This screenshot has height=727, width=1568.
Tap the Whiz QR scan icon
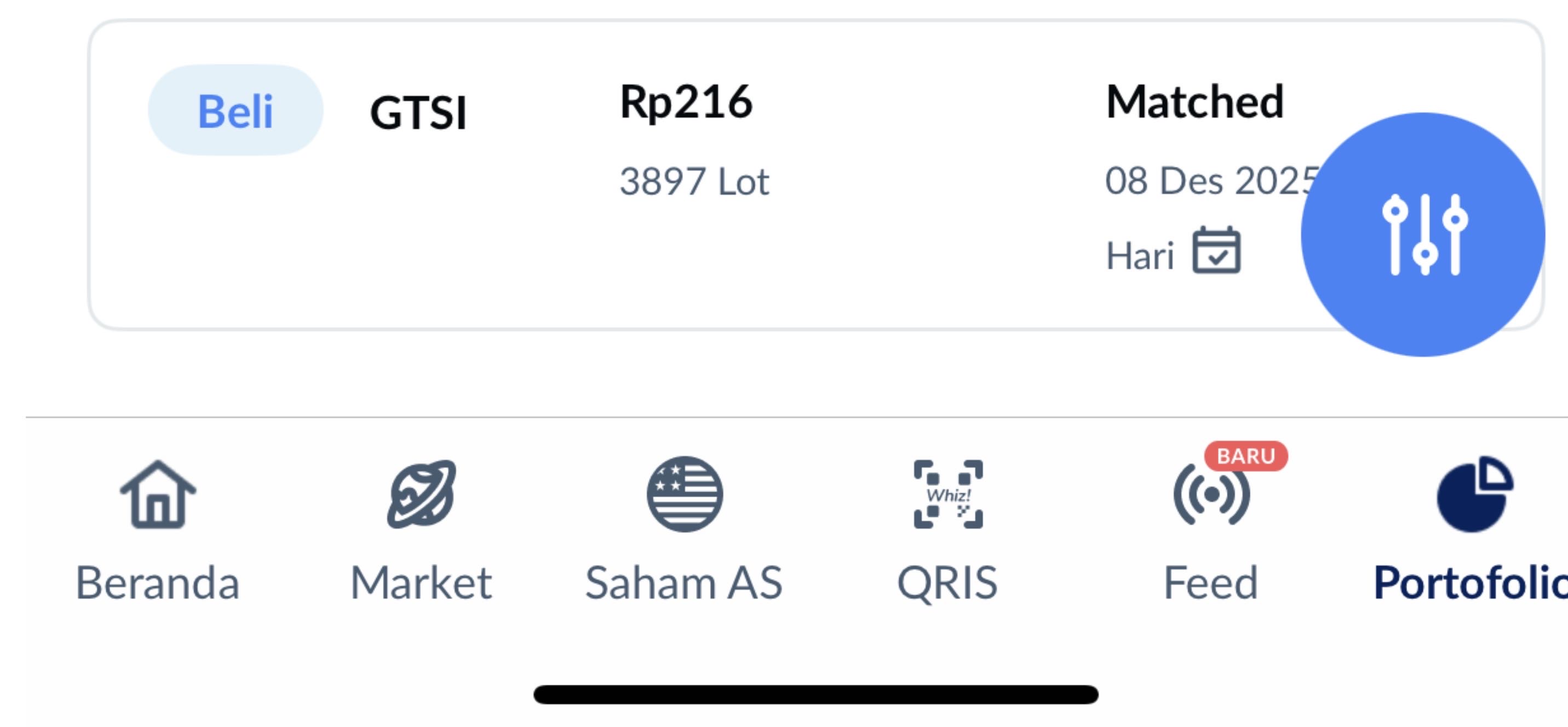coord(947,494)
